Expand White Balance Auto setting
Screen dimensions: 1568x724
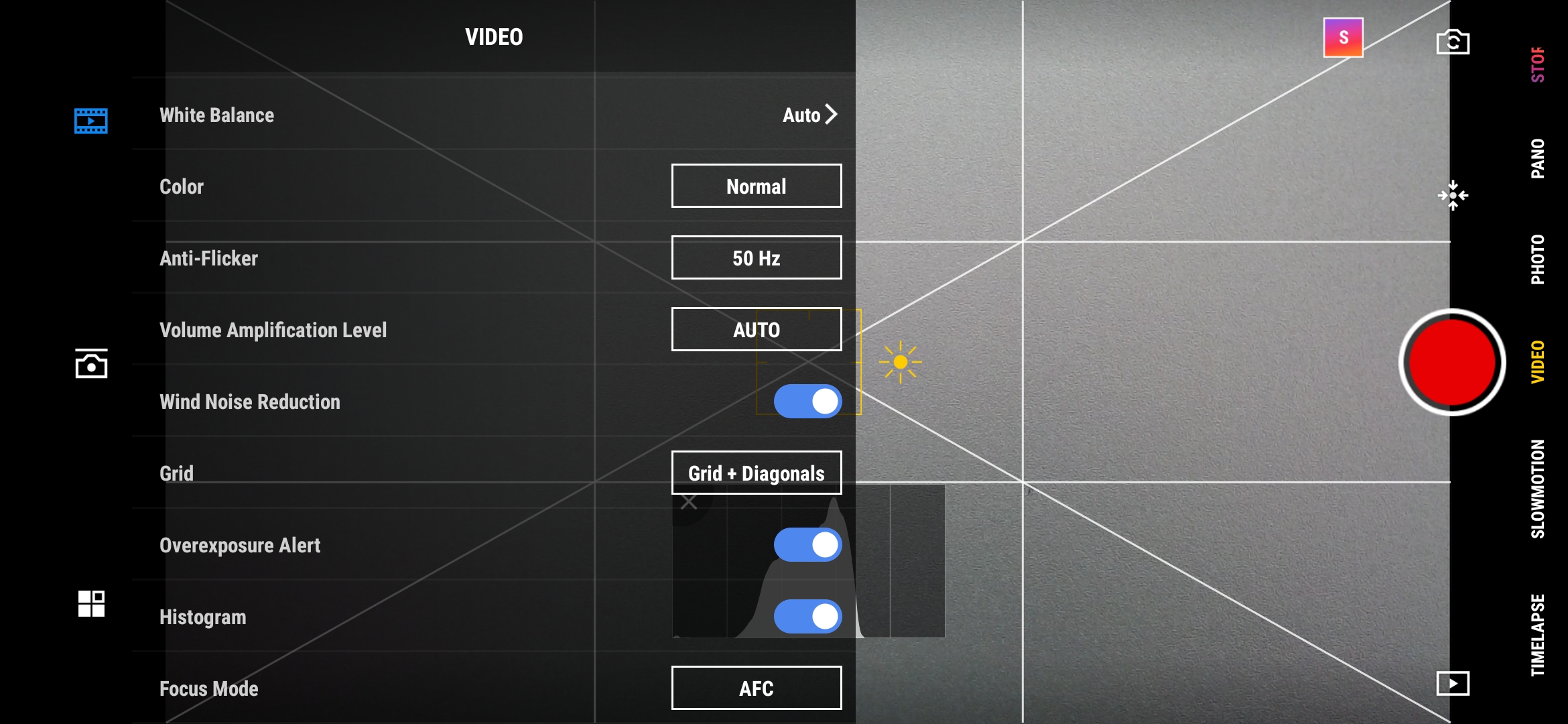(809, 114)
